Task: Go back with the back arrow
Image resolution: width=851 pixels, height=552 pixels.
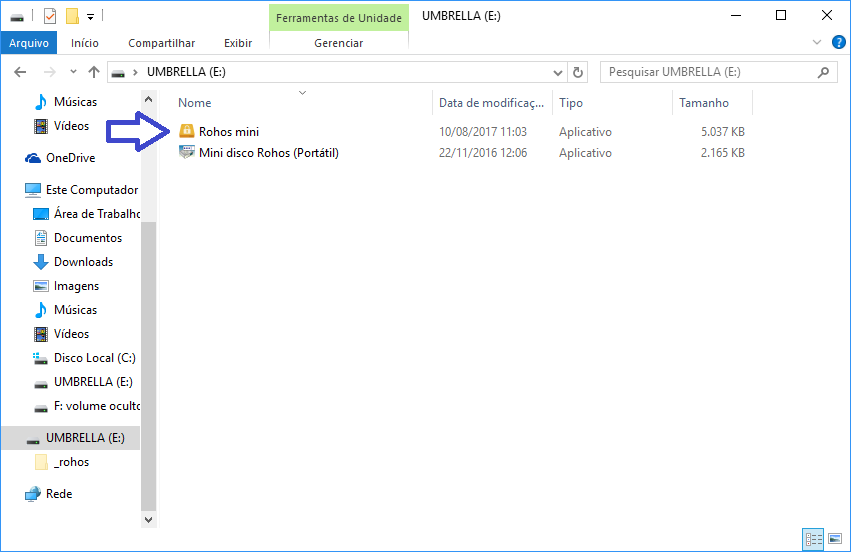Action: coord(20,72)
